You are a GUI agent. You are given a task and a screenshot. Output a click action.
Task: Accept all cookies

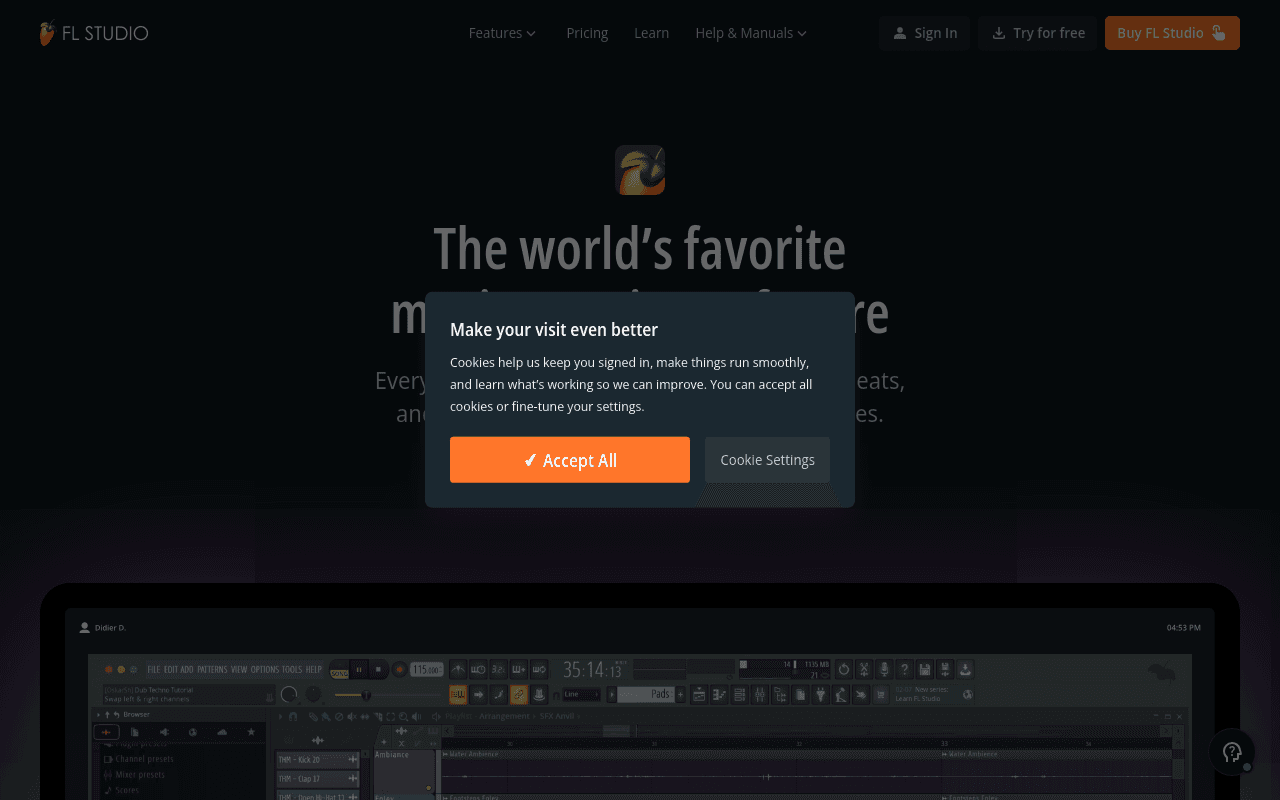pyautogui.click(x=570, y=460)
